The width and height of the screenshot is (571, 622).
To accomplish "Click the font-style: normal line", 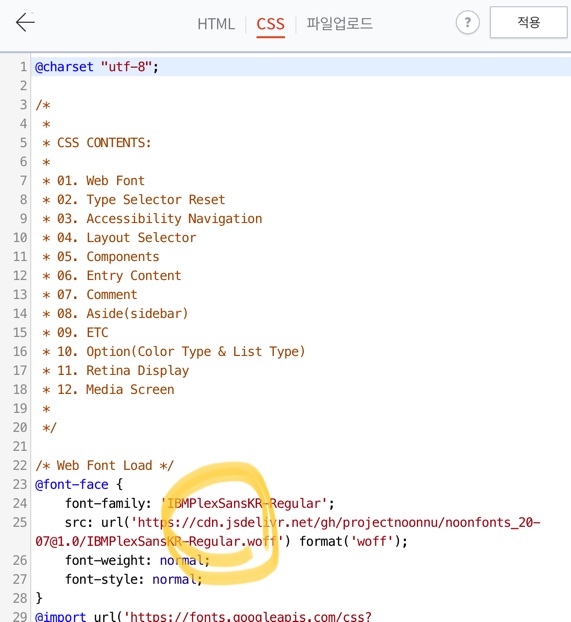I will [134, 580].
